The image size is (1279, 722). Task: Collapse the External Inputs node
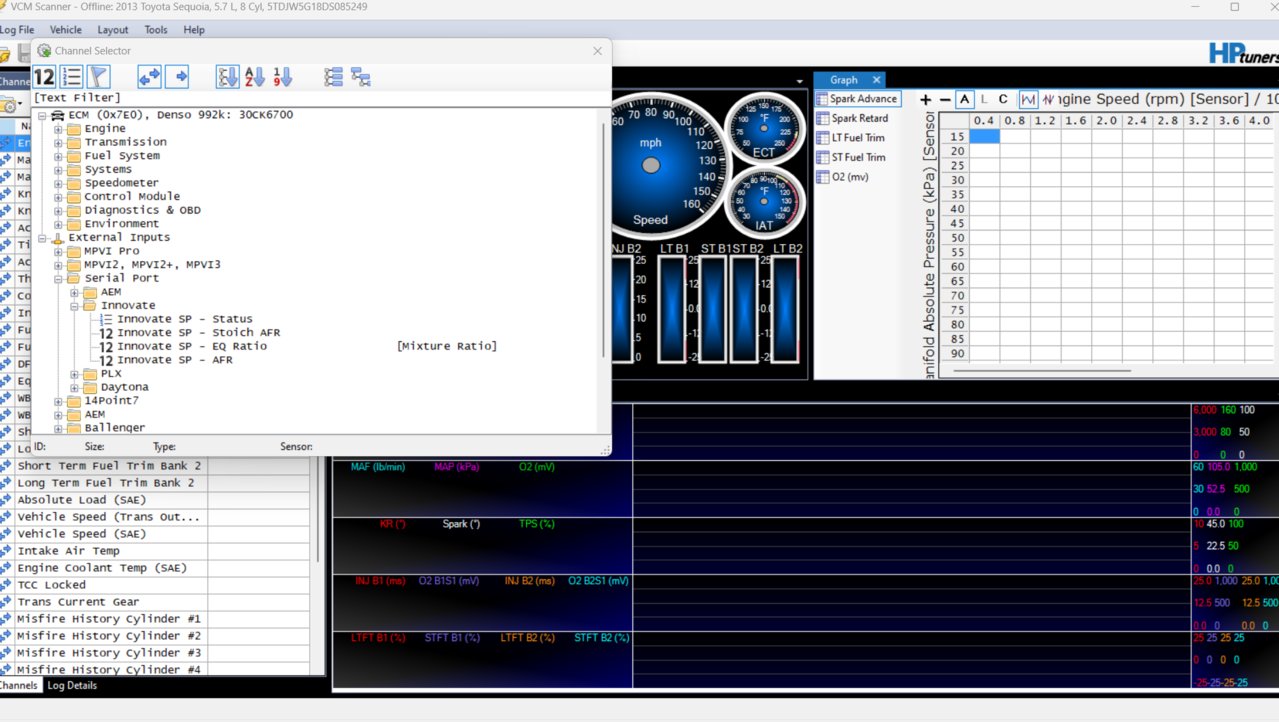pos(42,237)
